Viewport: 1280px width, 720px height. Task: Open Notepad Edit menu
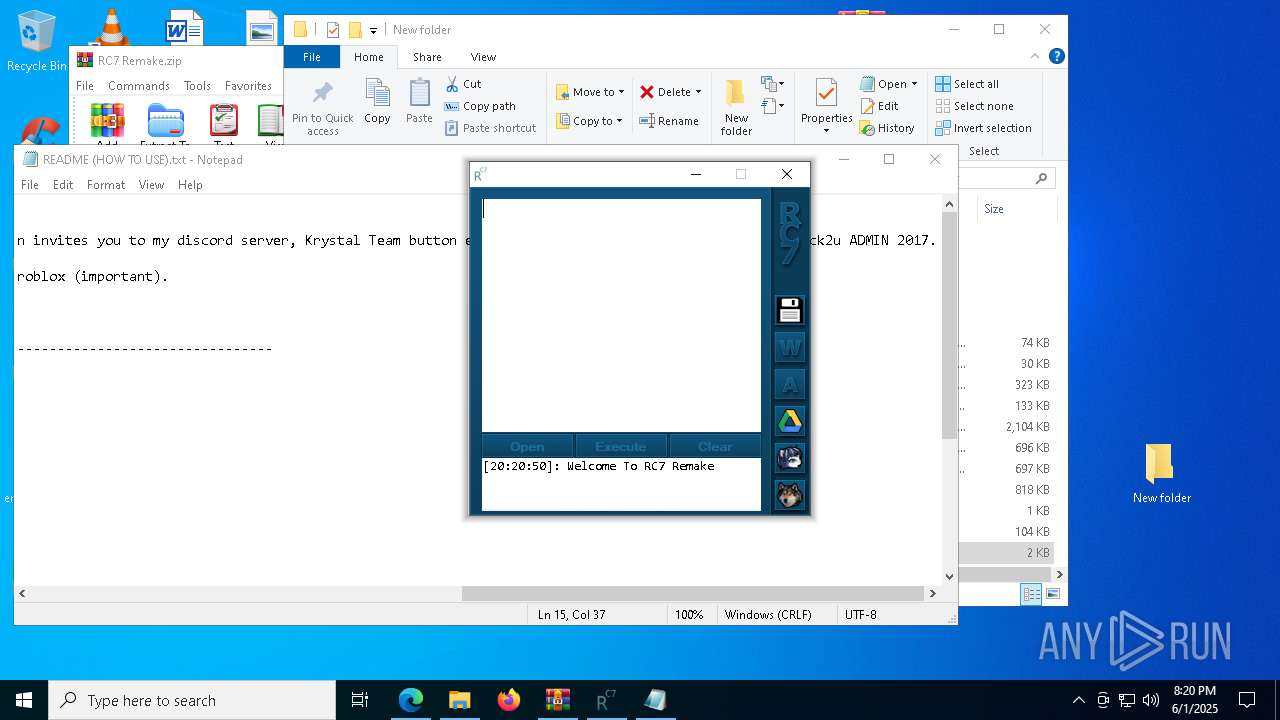click(63, 185)
